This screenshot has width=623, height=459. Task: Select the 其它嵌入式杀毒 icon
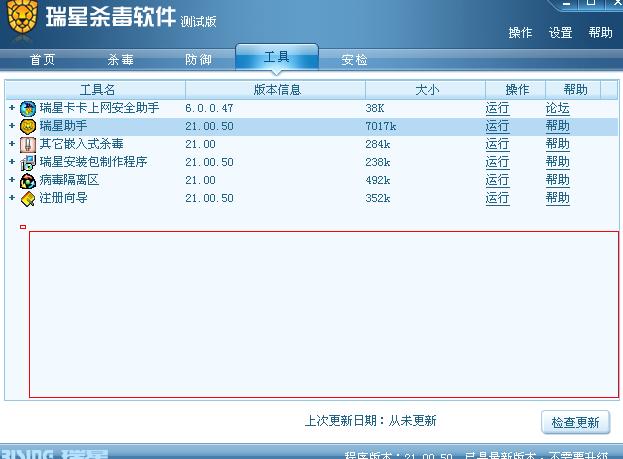click(x=28, y=145)
